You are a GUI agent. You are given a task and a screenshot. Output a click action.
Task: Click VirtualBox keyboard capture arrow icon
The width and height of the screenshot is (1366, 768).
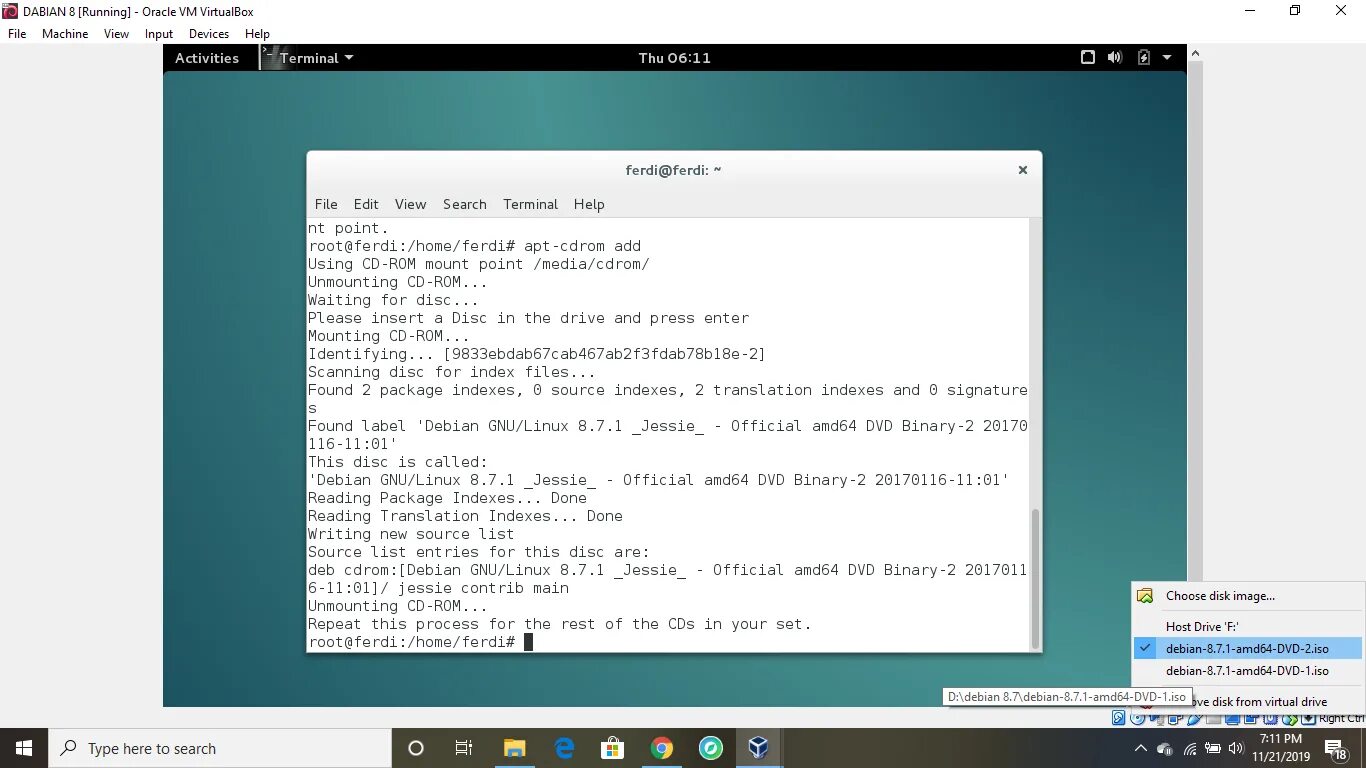[1308, 719]
